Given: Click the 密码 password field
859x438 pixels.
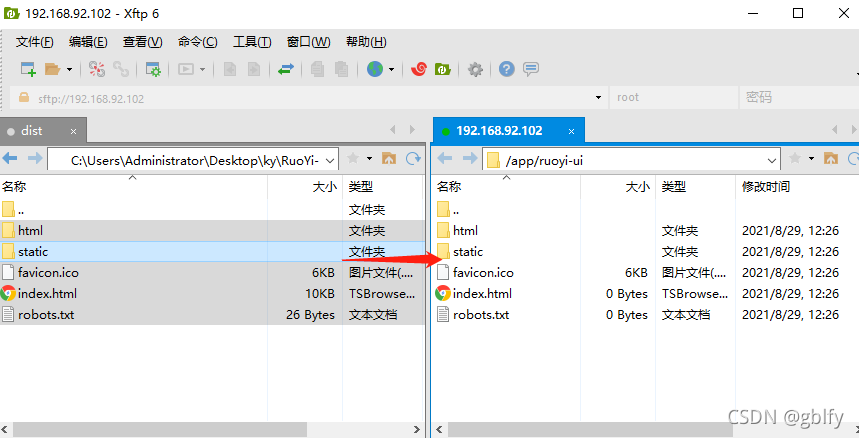Looking at the screenshot, I should coord(799,98).
